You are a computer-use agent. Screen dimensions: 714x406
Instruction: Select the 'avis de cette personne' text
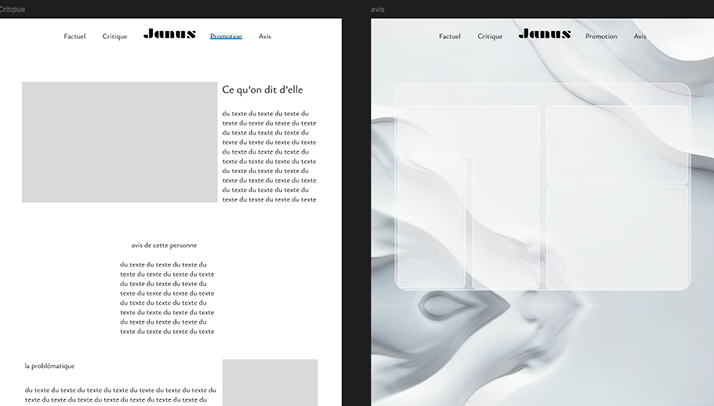(164, 245)
